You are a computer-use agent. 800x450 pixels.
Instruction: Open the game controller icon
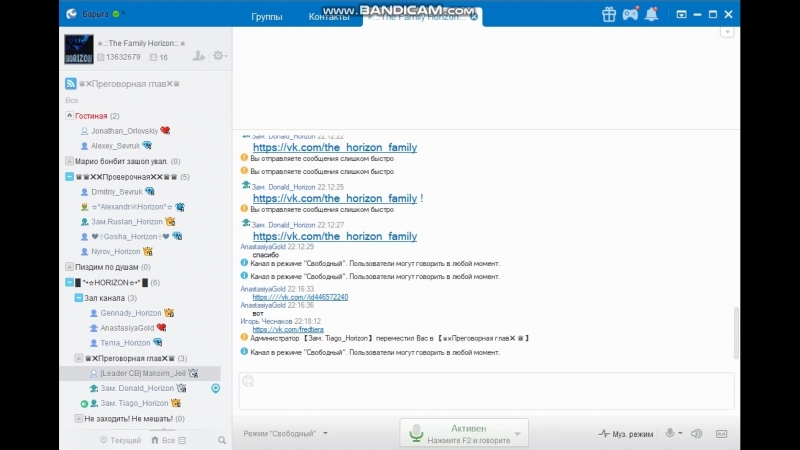[x=630, y=14]
